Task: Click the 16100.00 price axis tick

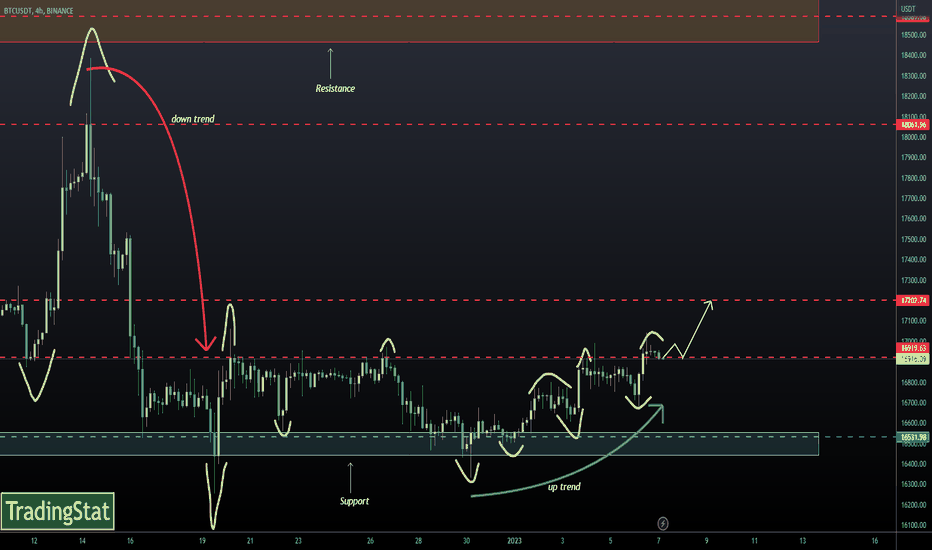Action: tap(914, 525)
